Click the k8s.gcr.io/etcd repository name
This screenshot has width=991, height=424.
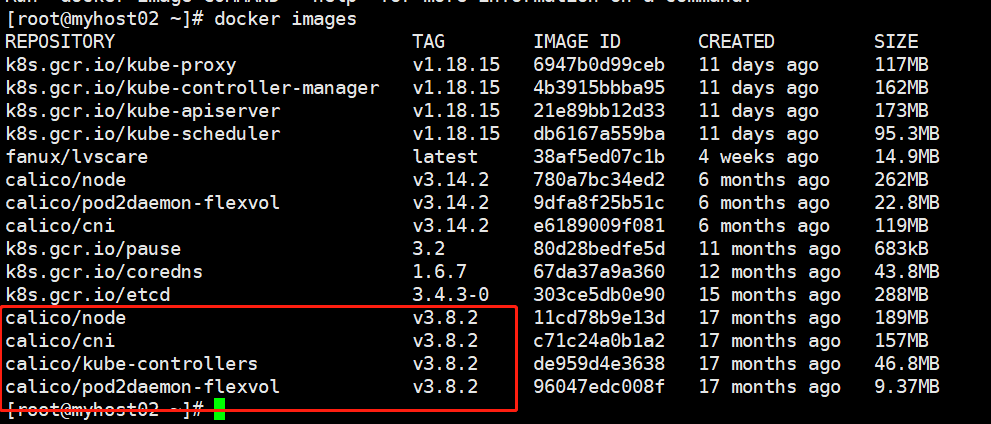click(x=88, y=294)
